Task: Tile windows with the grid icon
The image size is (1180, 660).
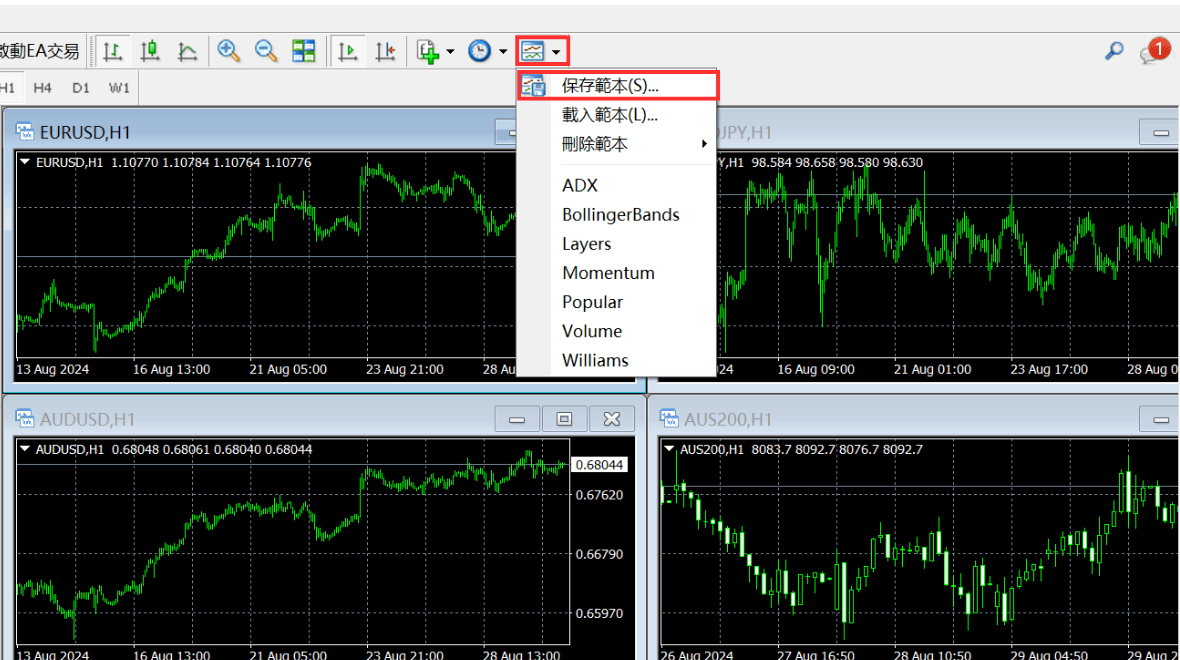Action: coord(304,51)
